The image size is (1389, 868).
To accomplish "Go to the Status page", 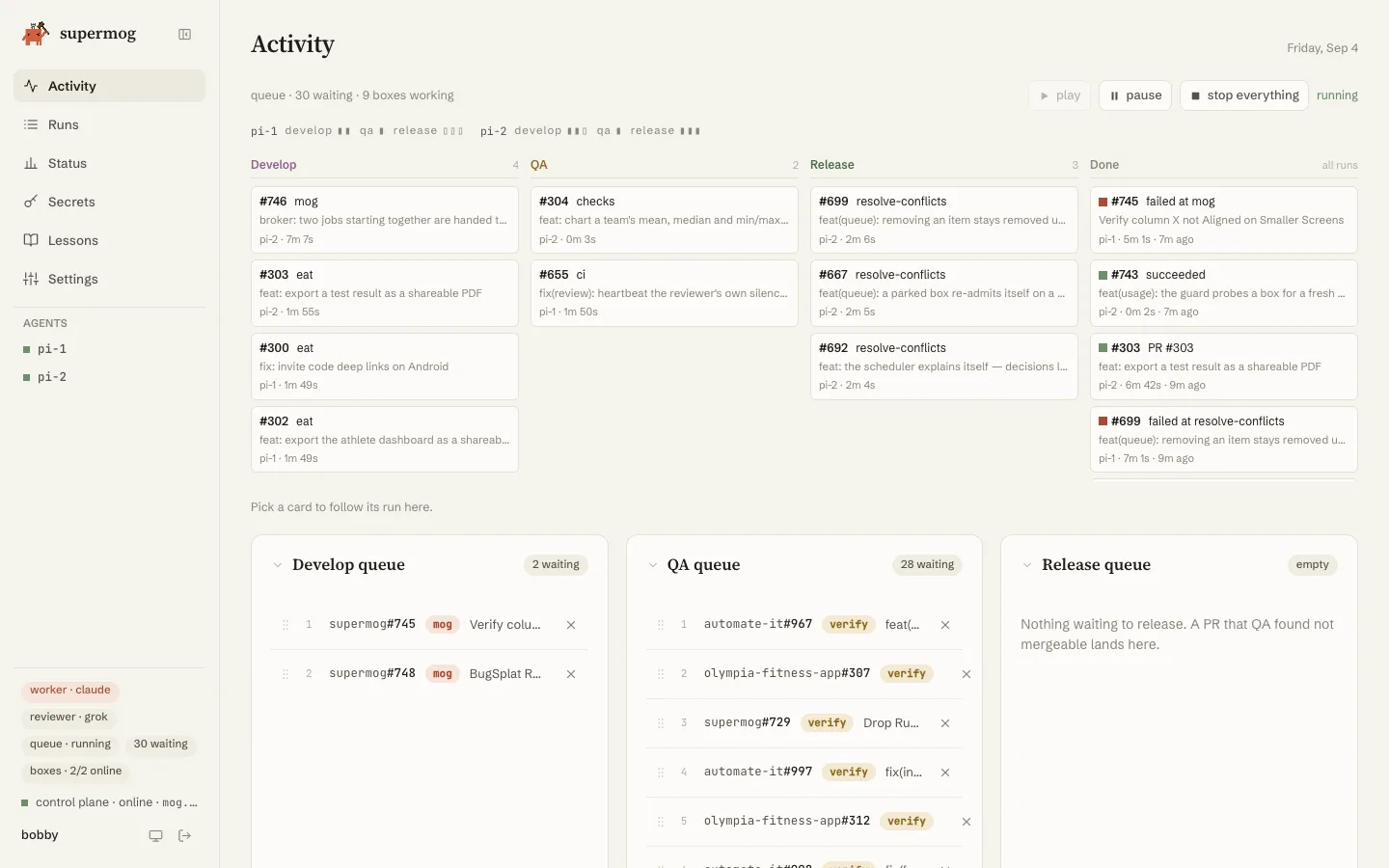I will 109,163.
